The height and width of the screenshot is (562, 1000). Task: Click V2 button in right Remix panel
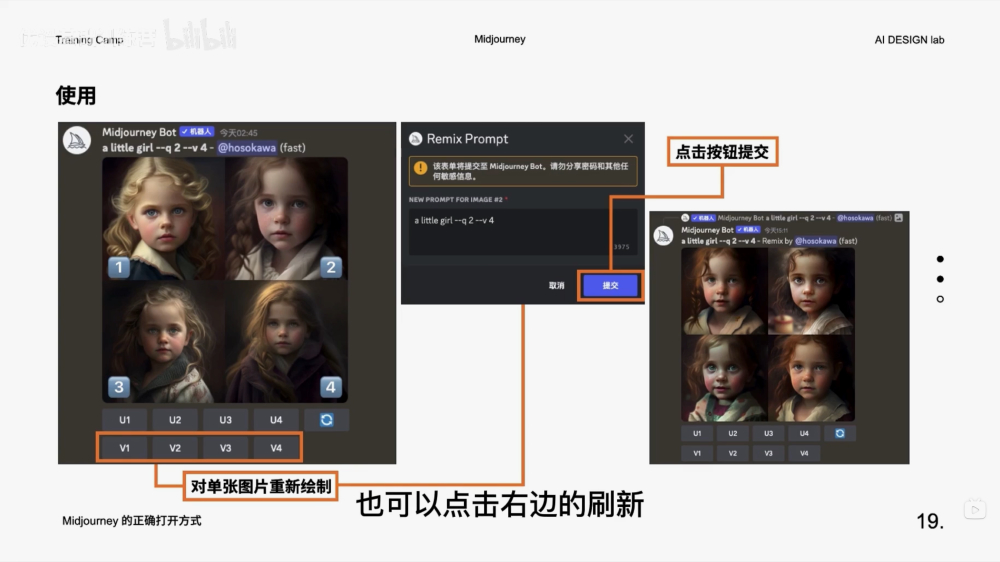(733, 453)
